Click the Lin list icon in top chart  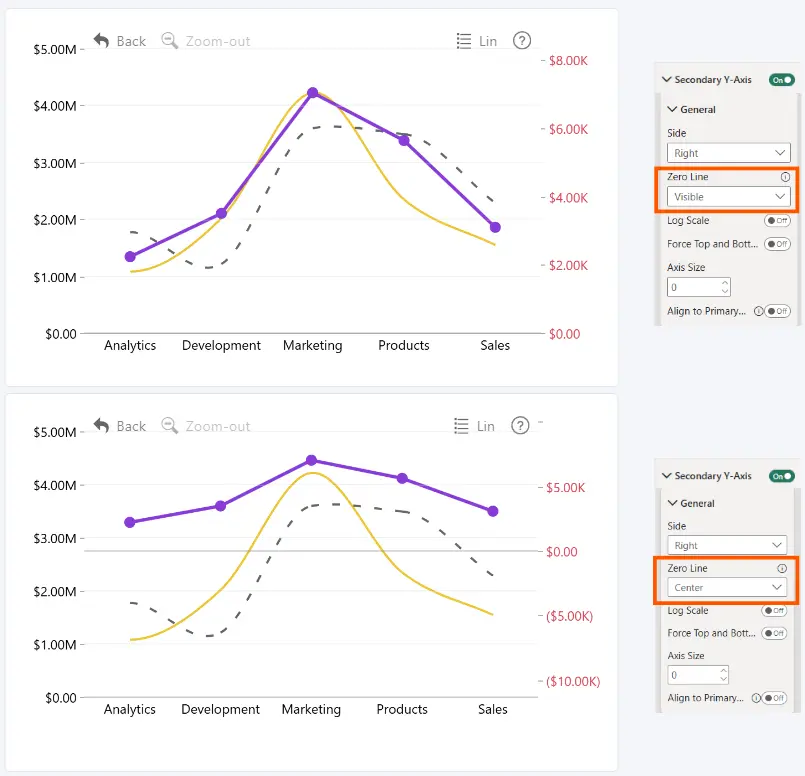pos(464,41)
